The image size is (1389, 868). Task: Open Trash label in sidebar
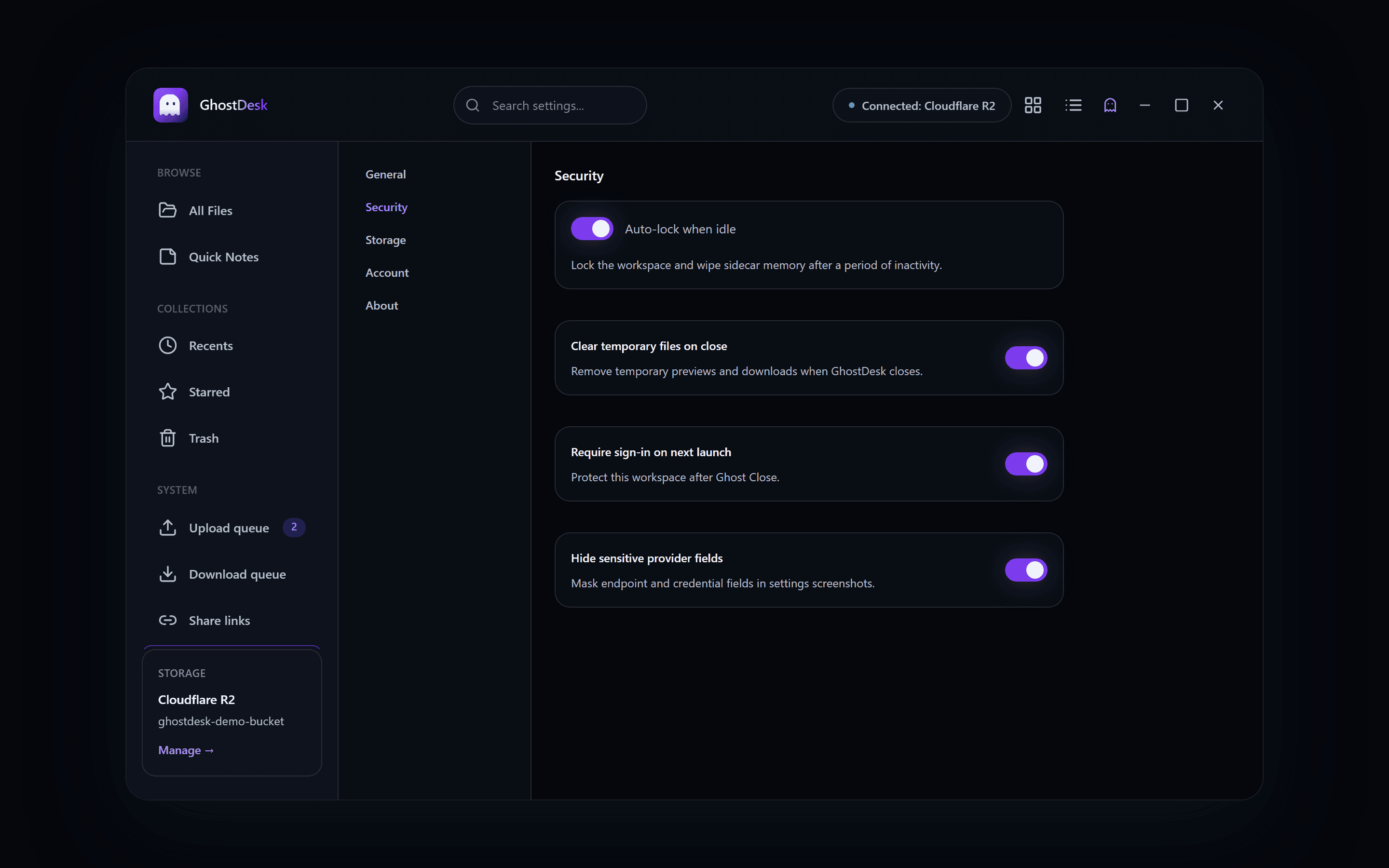tap(204, 439)
